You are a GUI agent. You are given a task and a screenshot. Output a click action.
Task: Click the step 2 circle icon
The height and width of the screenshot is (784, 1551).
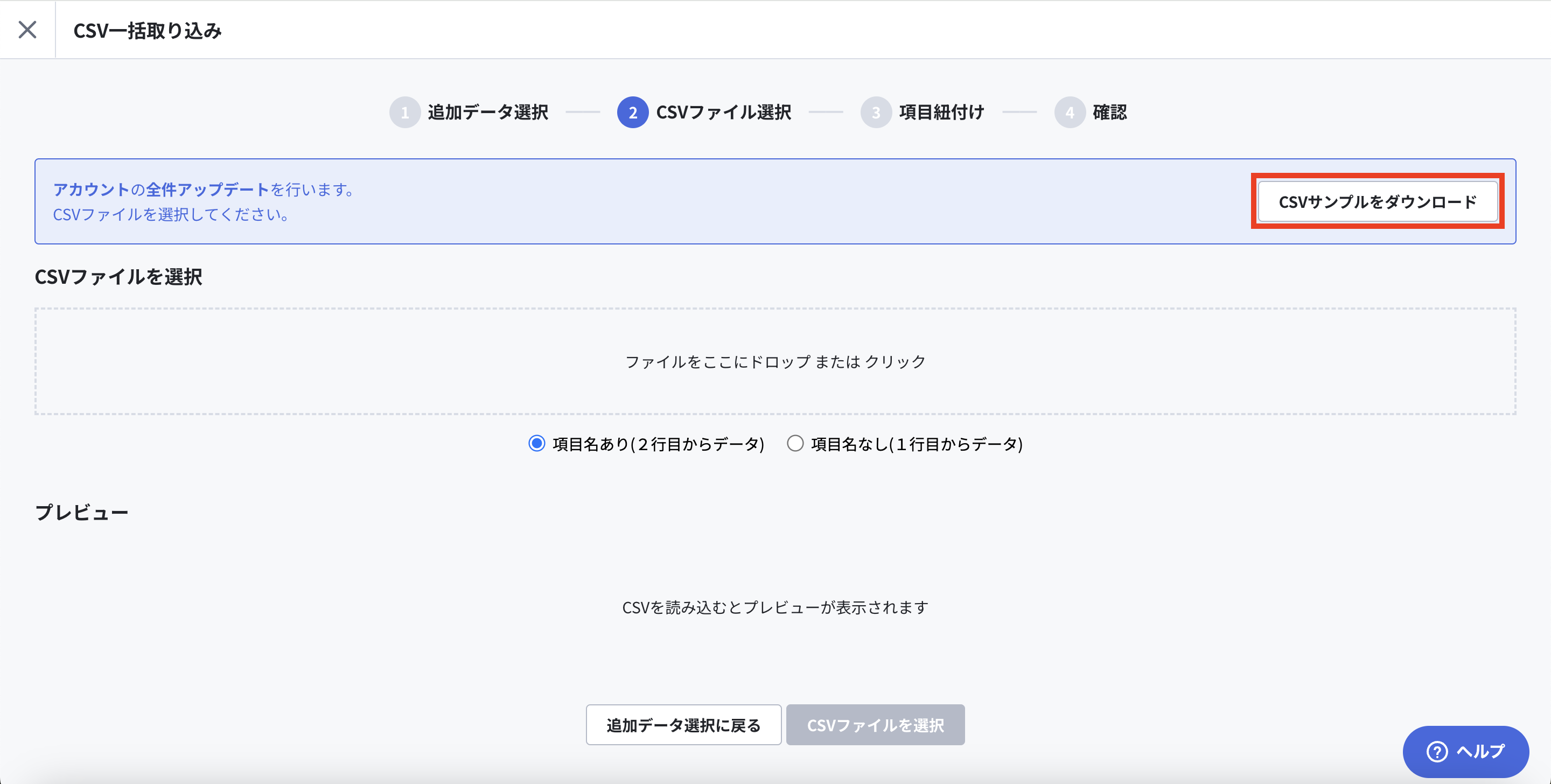pyautogui.click(x=633, y=112)
